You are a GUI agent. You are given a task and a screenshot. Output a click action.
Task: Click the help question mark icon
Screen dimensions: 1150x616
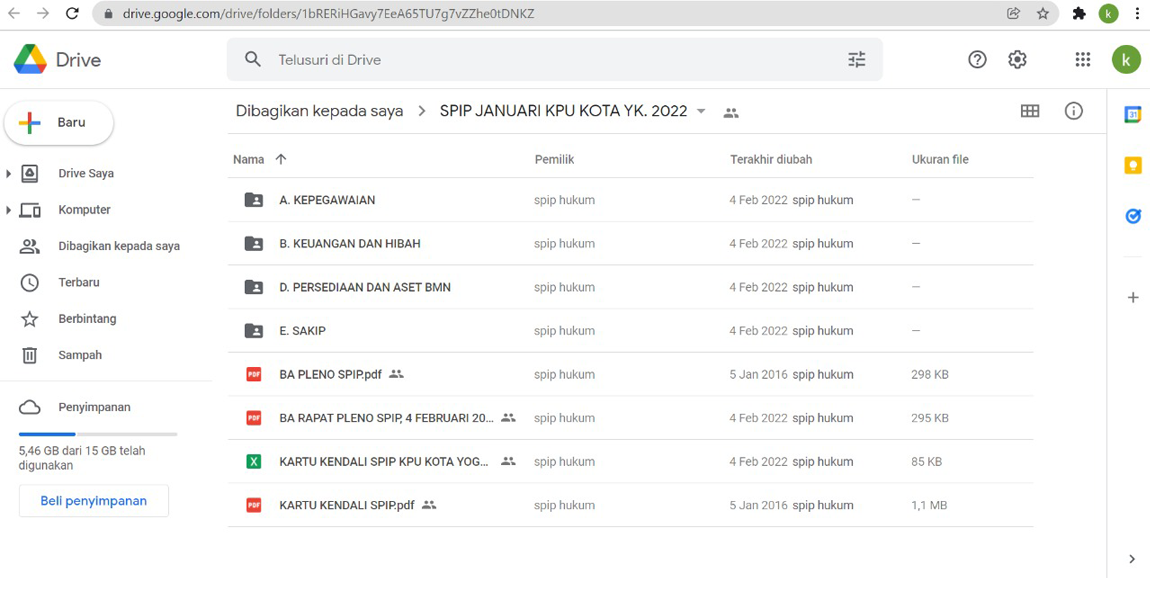[977, 60]
